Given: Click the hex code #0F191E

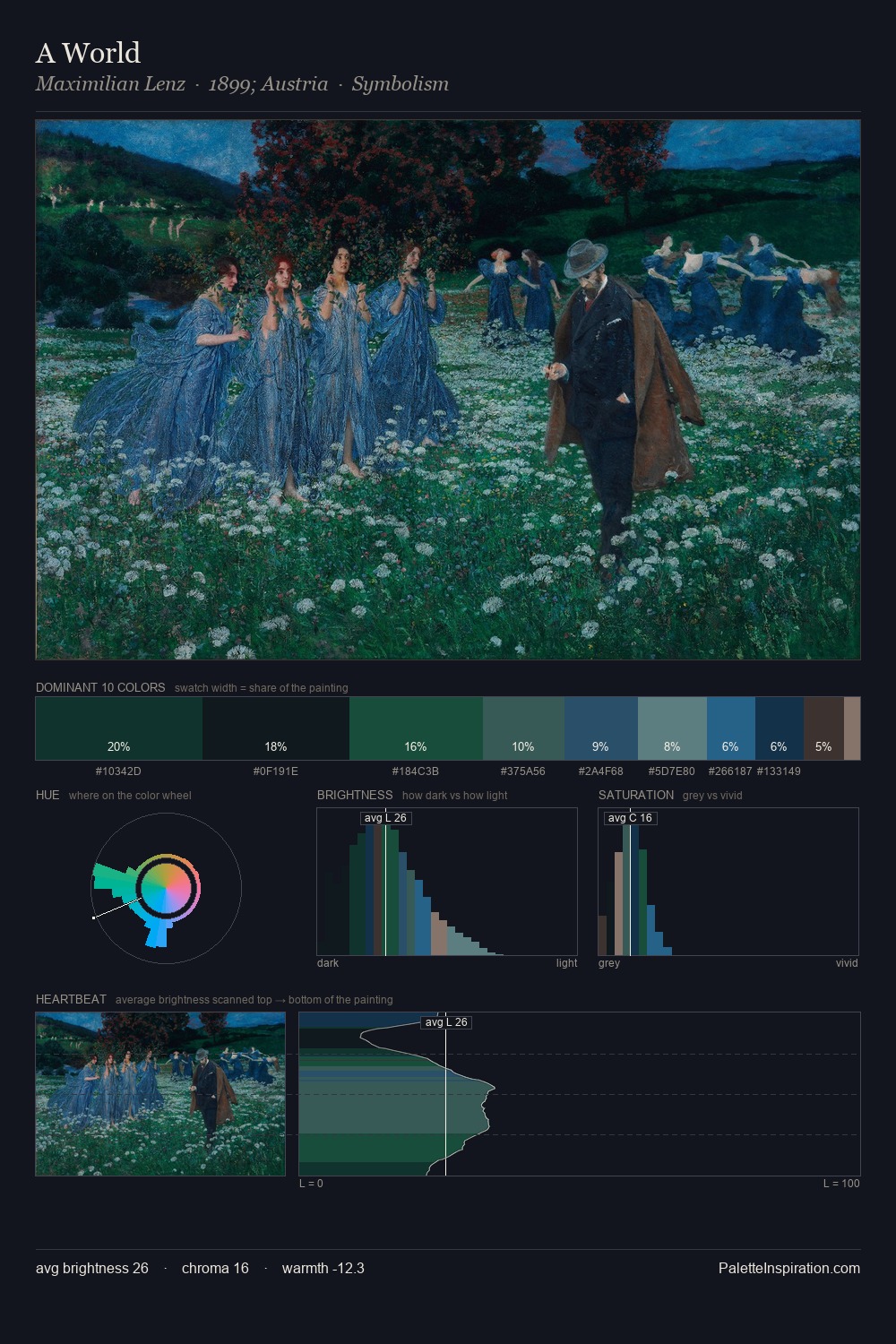Looking at the screenshot, I should pyautogui.click(x=276, y=771).
